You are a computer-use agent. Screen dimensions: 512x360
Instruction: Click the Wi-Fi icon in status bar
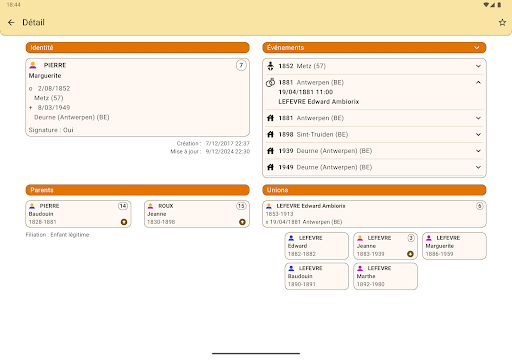click(x=486, y=5)
